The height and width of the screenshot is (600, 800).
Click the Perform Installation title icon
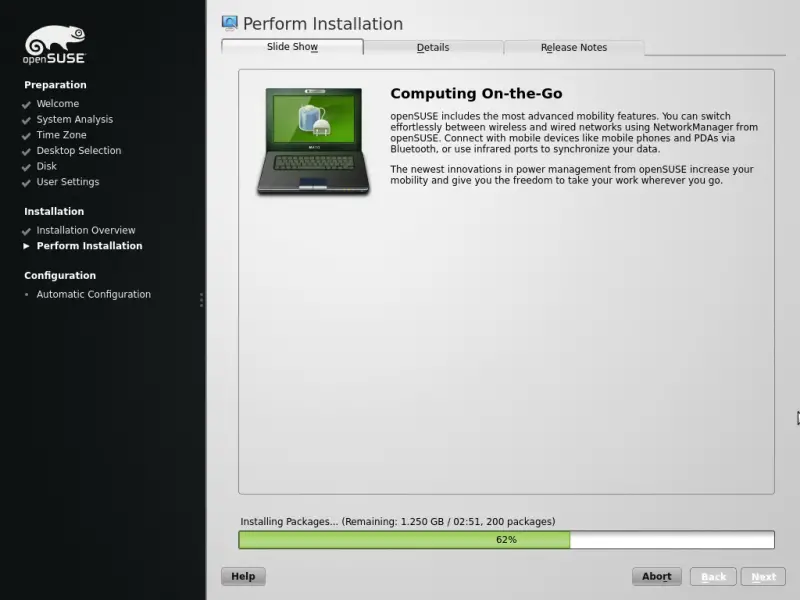point(230,23)
